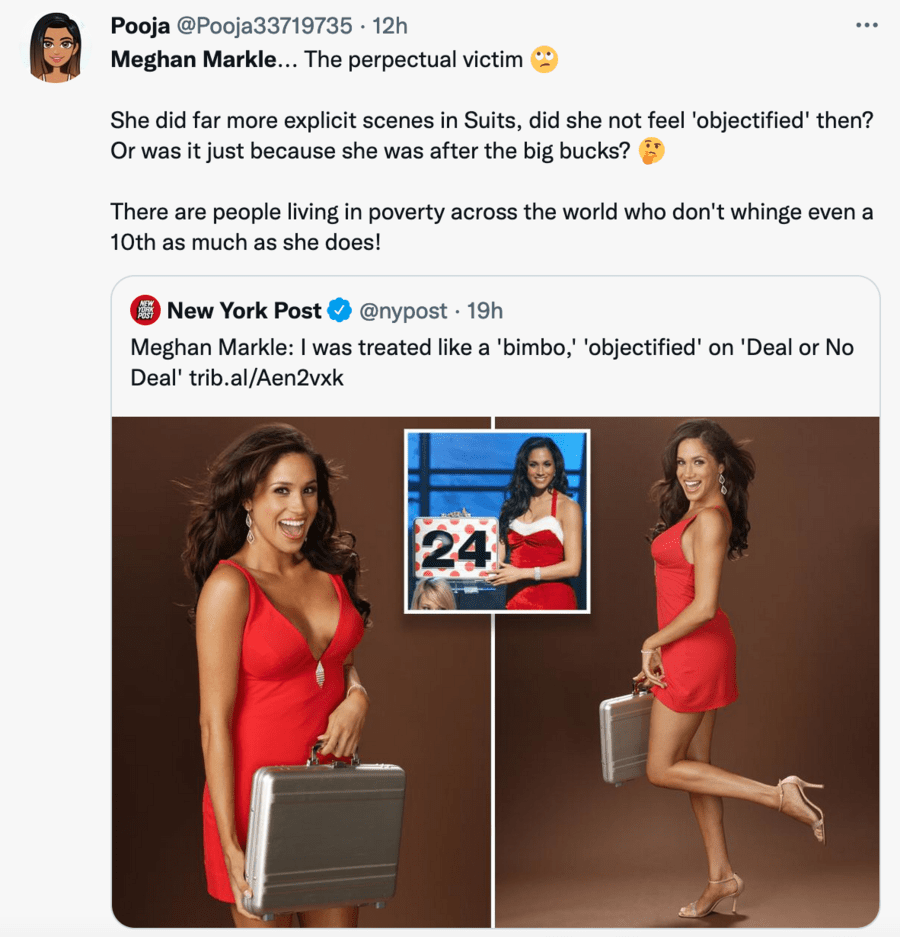
Task: Open the inset photo showing case 24
Action: click(x=497, y=521)
